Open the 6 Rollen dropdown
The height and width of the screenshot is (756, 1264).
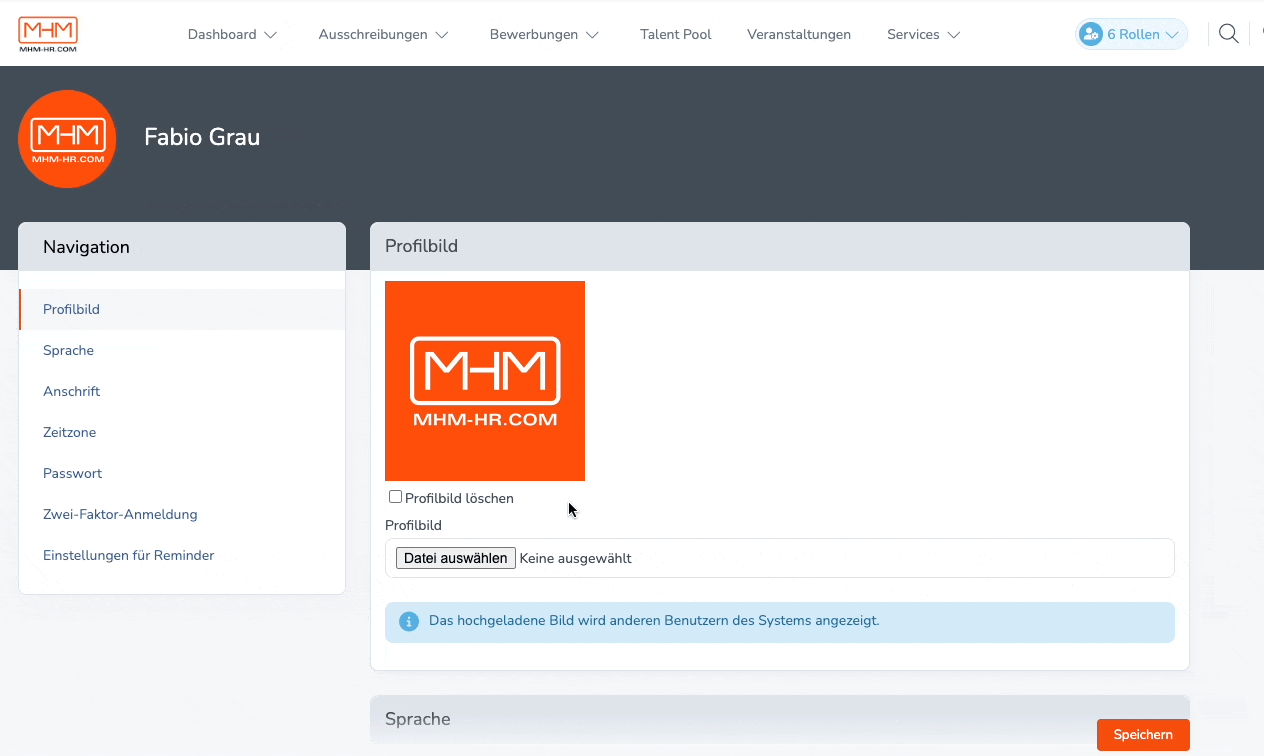coord(1132,34)
